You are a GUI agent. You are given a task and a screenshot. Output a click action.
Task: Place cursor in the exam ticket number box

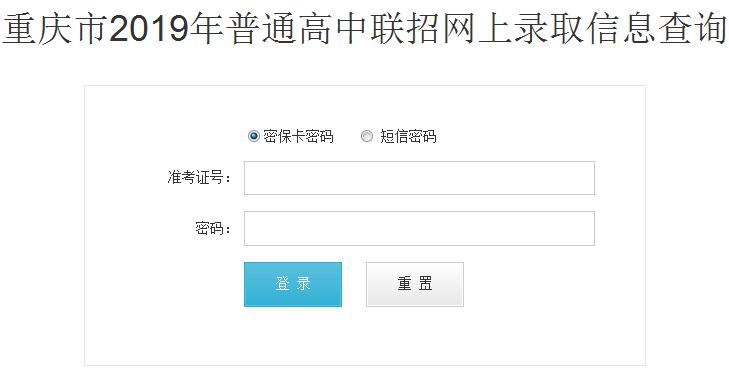tap(419, 178)
